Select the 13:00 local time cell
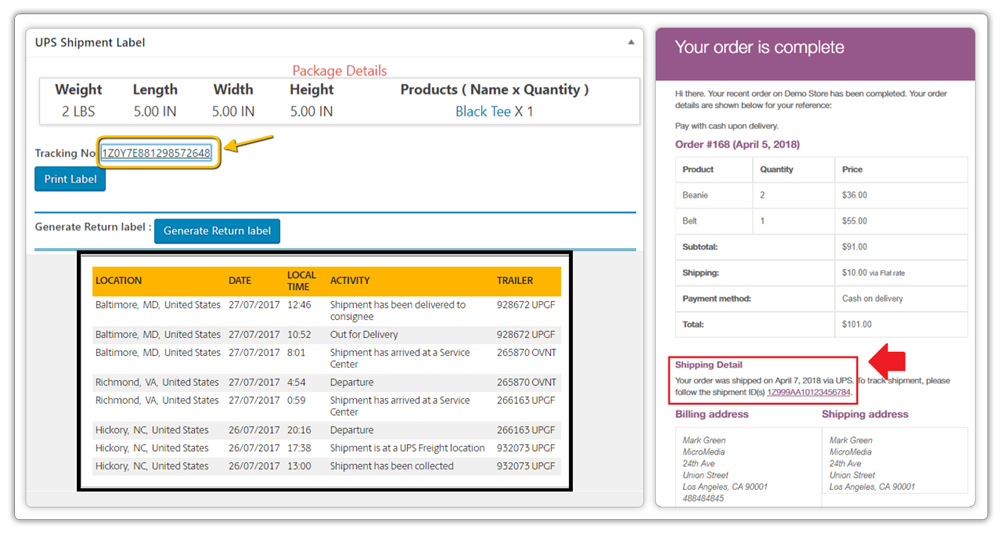Viewport: 1000px width, 533px height. [299, 466]
